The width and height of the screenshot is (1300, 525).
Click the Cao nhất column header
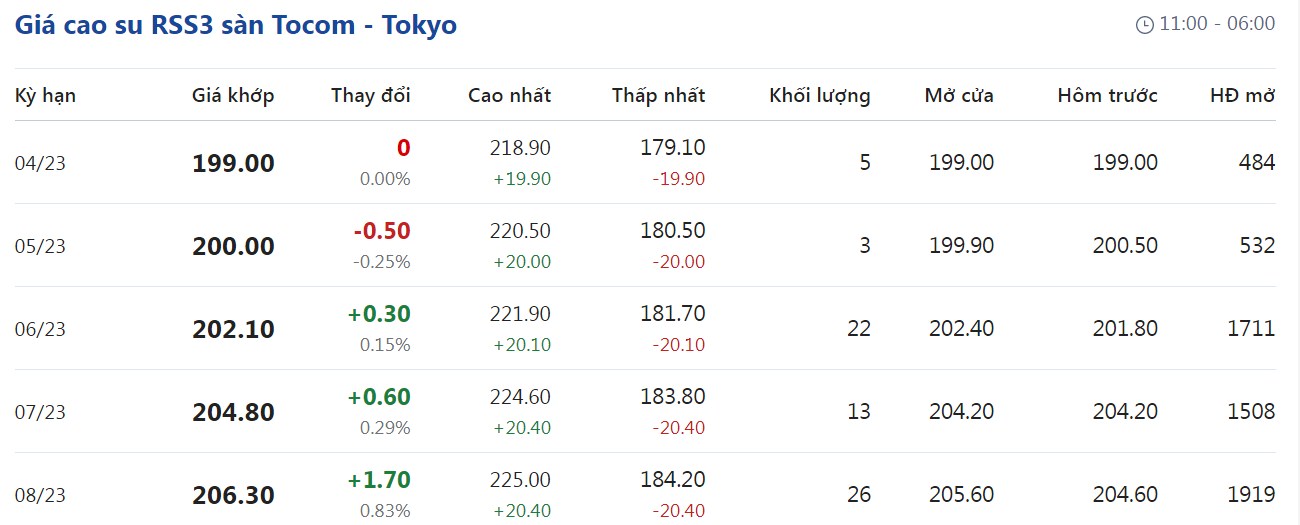(509, 96)
